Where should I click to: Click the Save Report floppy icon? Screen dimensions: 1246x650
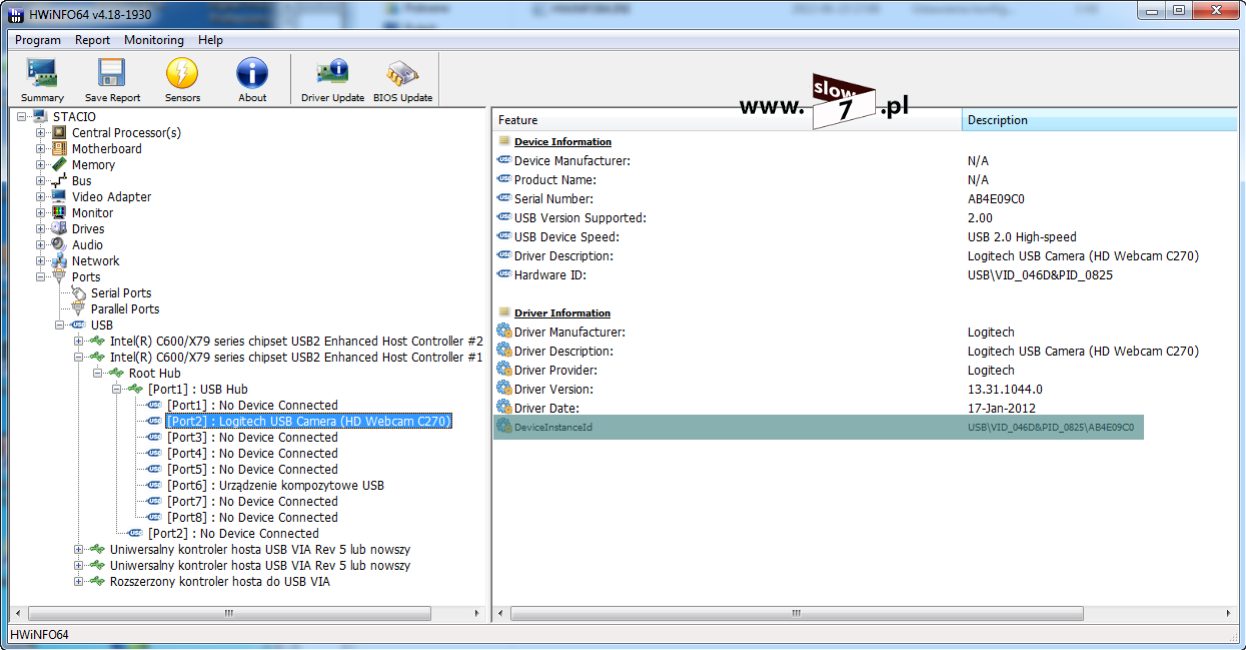(112, 80)
